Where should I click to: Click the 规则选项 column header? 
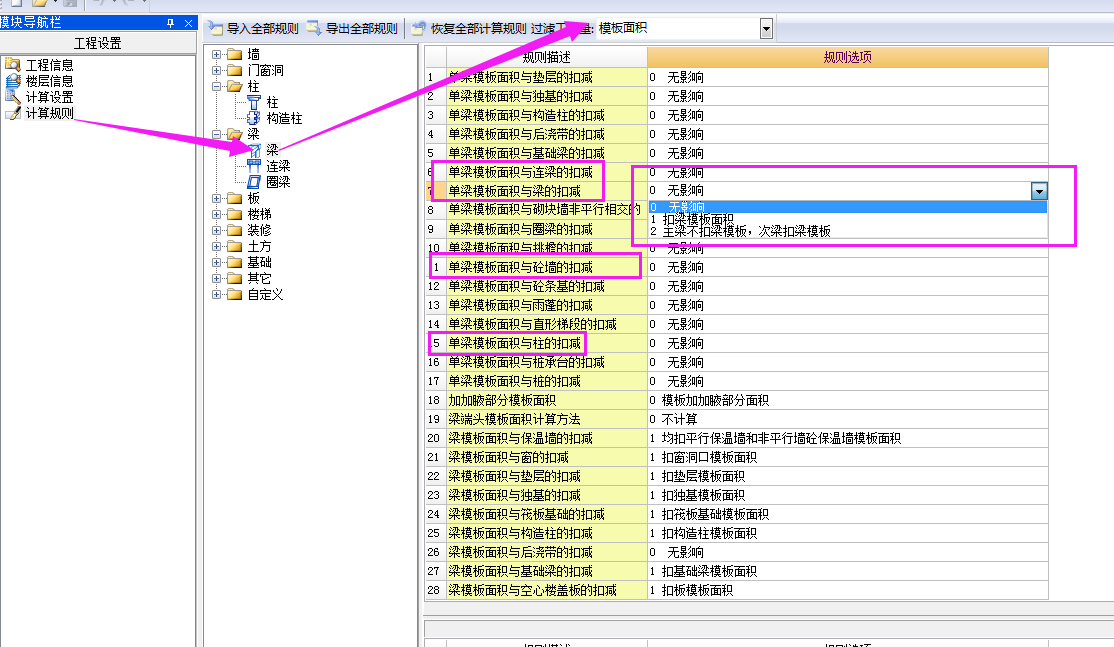(848, 57)
